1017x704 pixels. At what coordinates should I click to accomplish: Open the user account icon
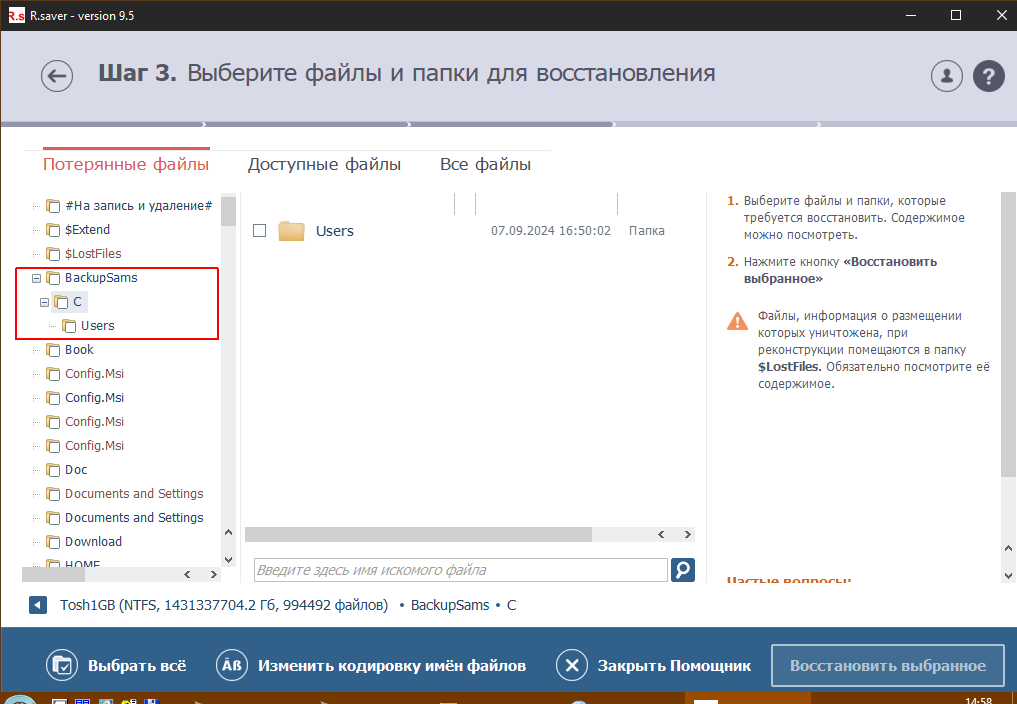(x=946, y=76)
